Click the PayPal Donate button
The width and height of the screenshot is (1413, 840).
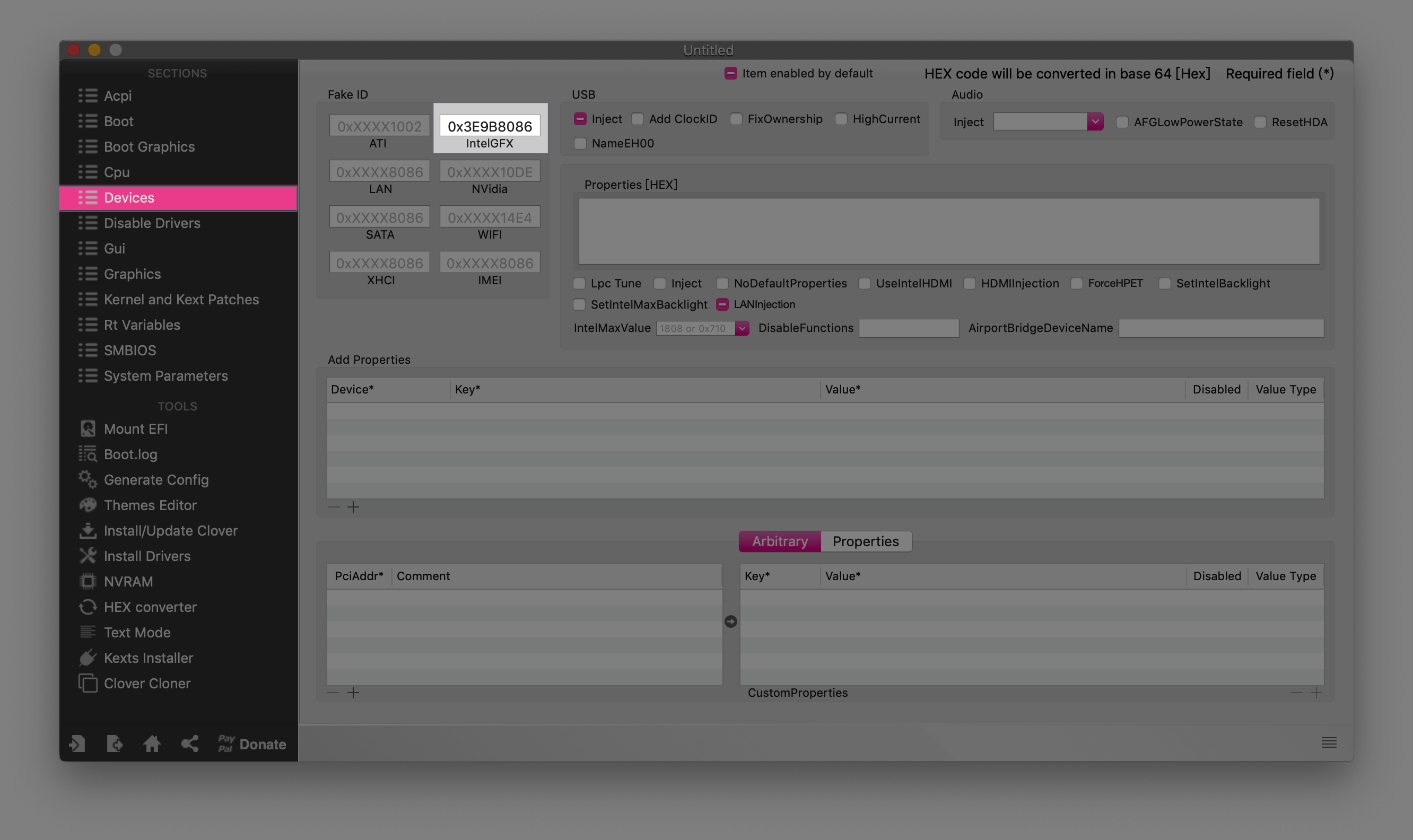coord(252,744)
